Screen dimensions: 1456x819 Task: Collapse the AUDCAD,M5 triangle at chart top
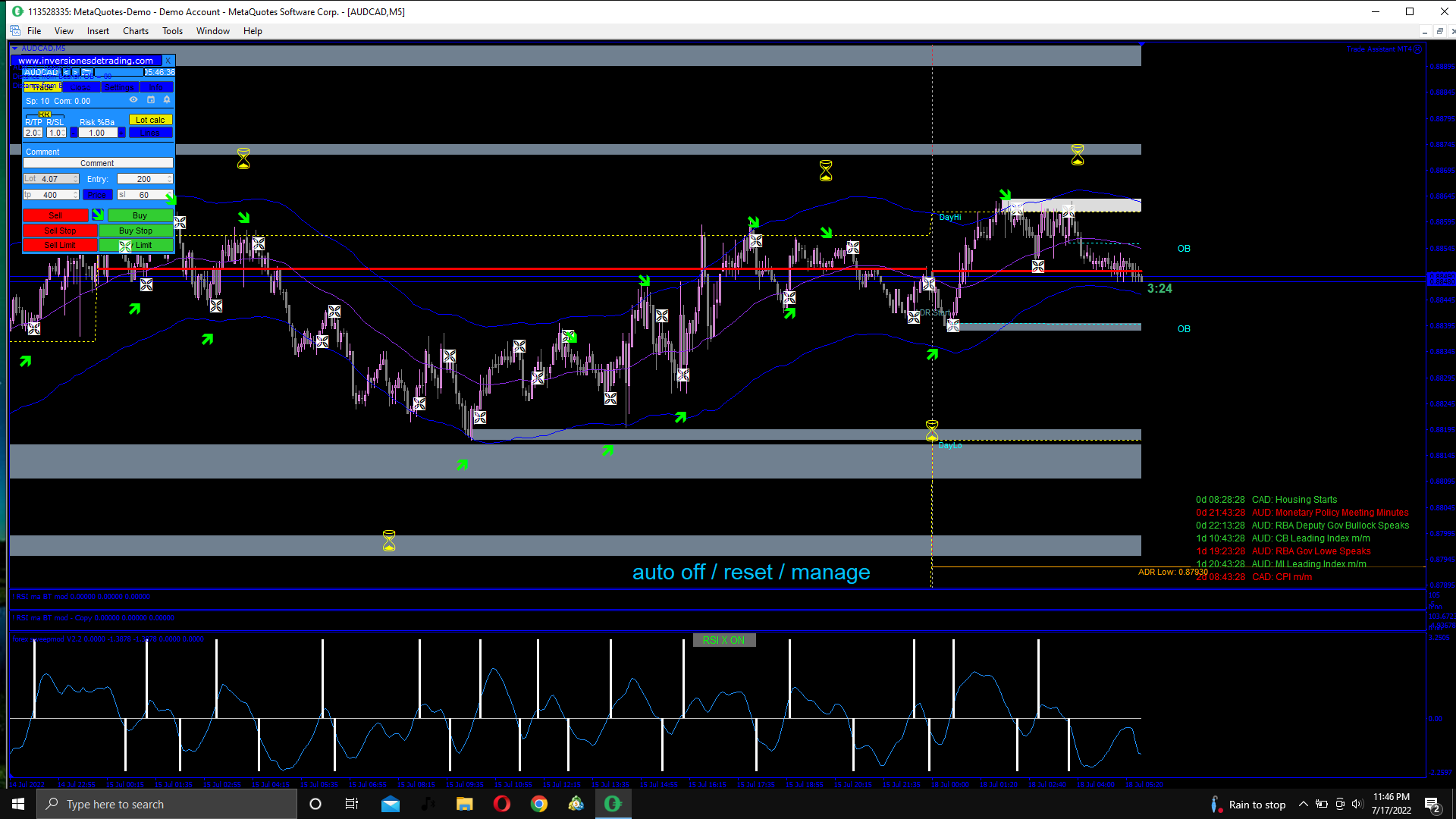coord(14,49)
